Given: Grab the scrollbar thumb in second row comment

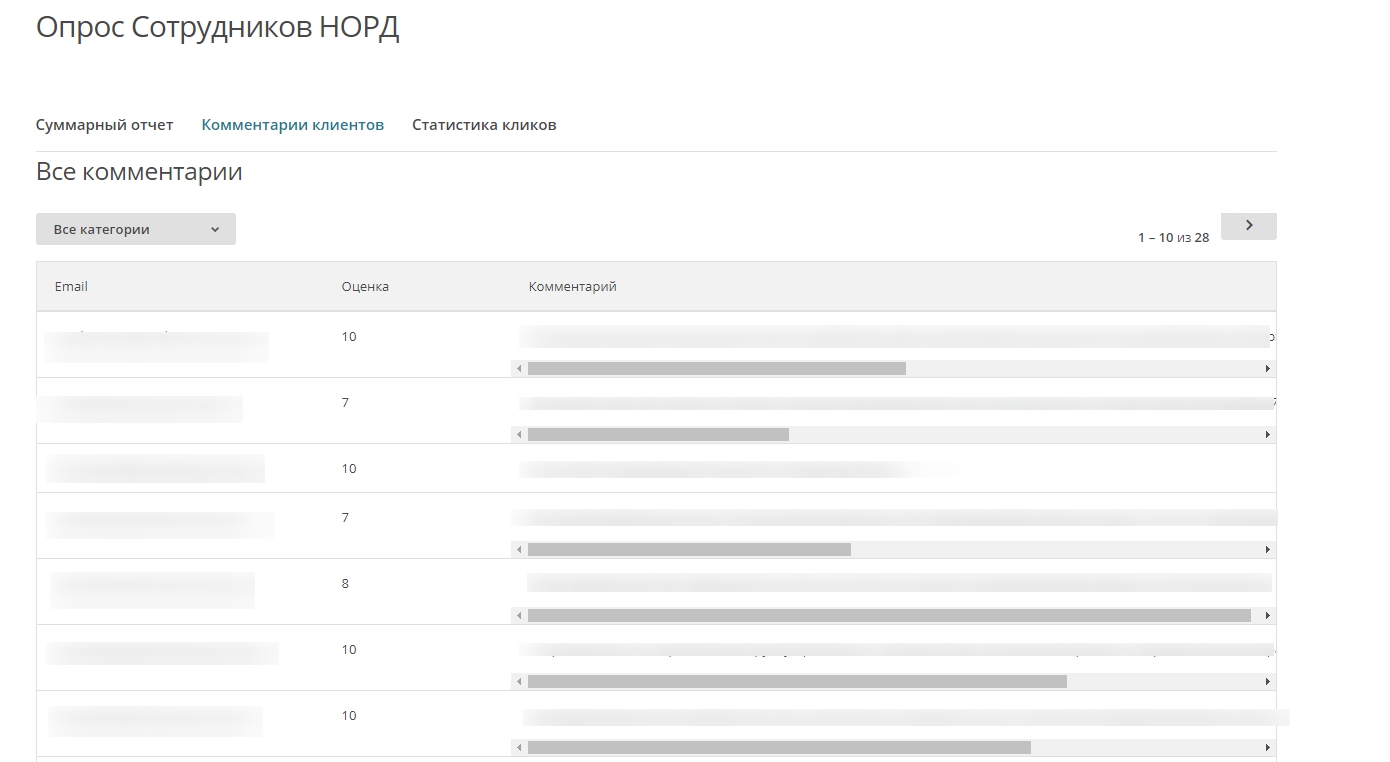Looking at the screenshot, I should coord(658,435).
